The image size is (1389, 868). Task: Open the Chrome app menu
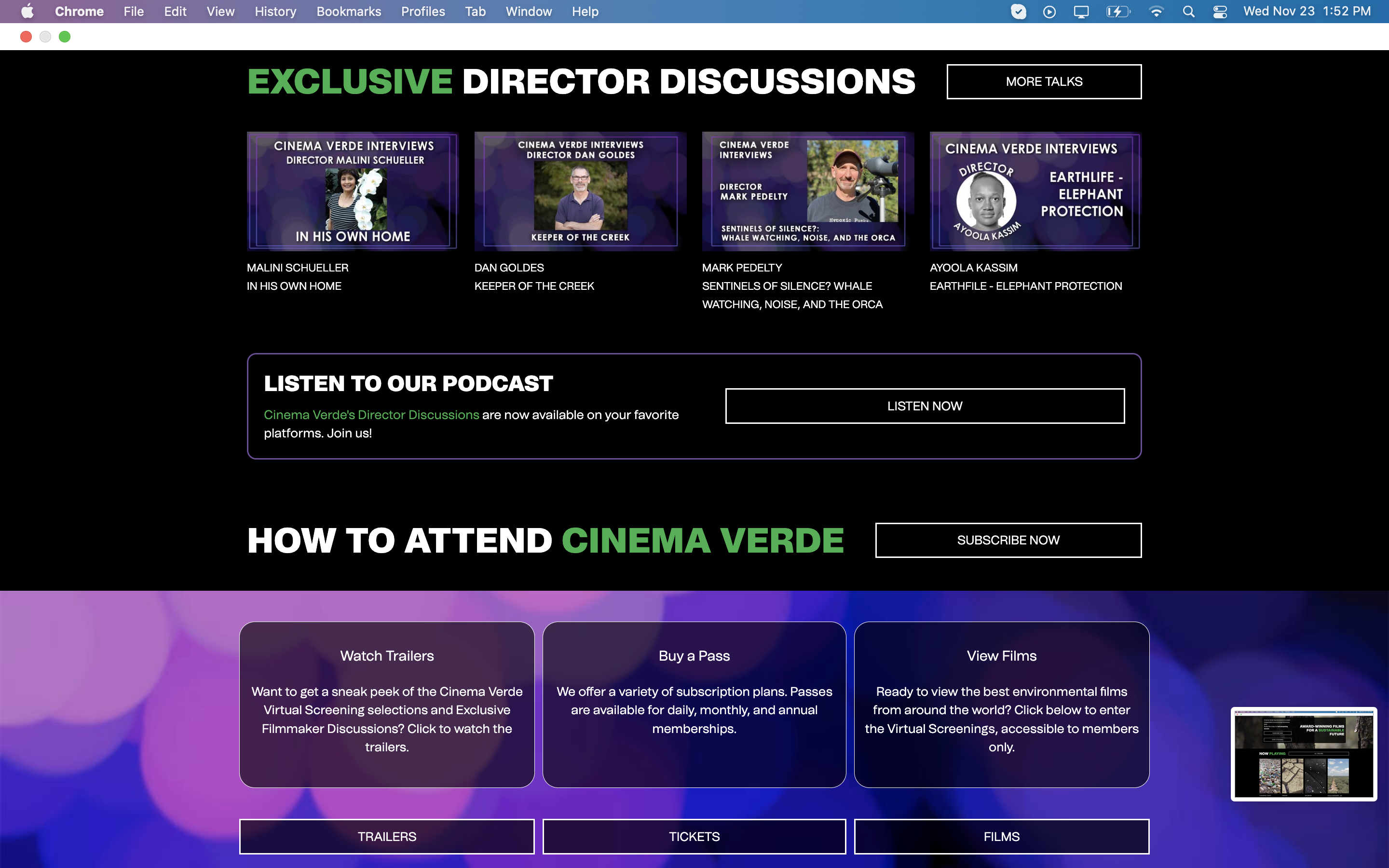[79, 12]
